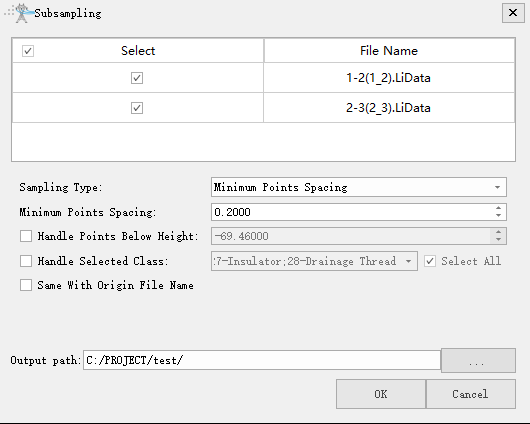Viewport: 530px width, 424px height.
Task: Click the Minimum Points Spacing value field
Action: click(352, 212)
